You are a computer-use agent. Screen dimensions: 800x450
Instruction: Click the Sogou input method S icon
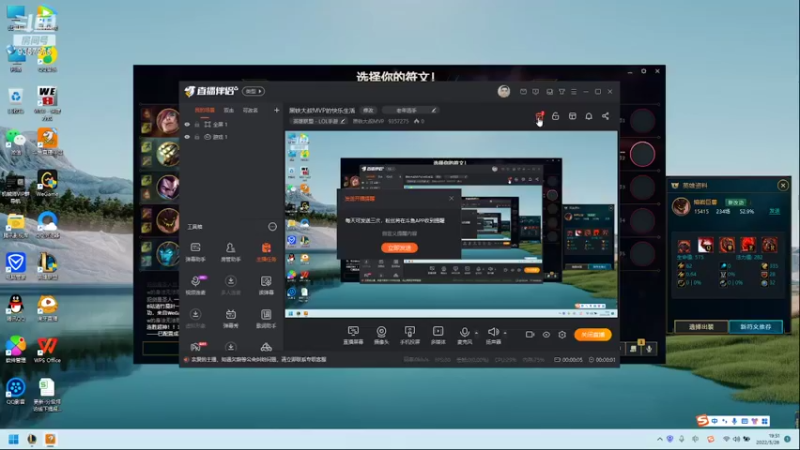click(x=703, y=420)
